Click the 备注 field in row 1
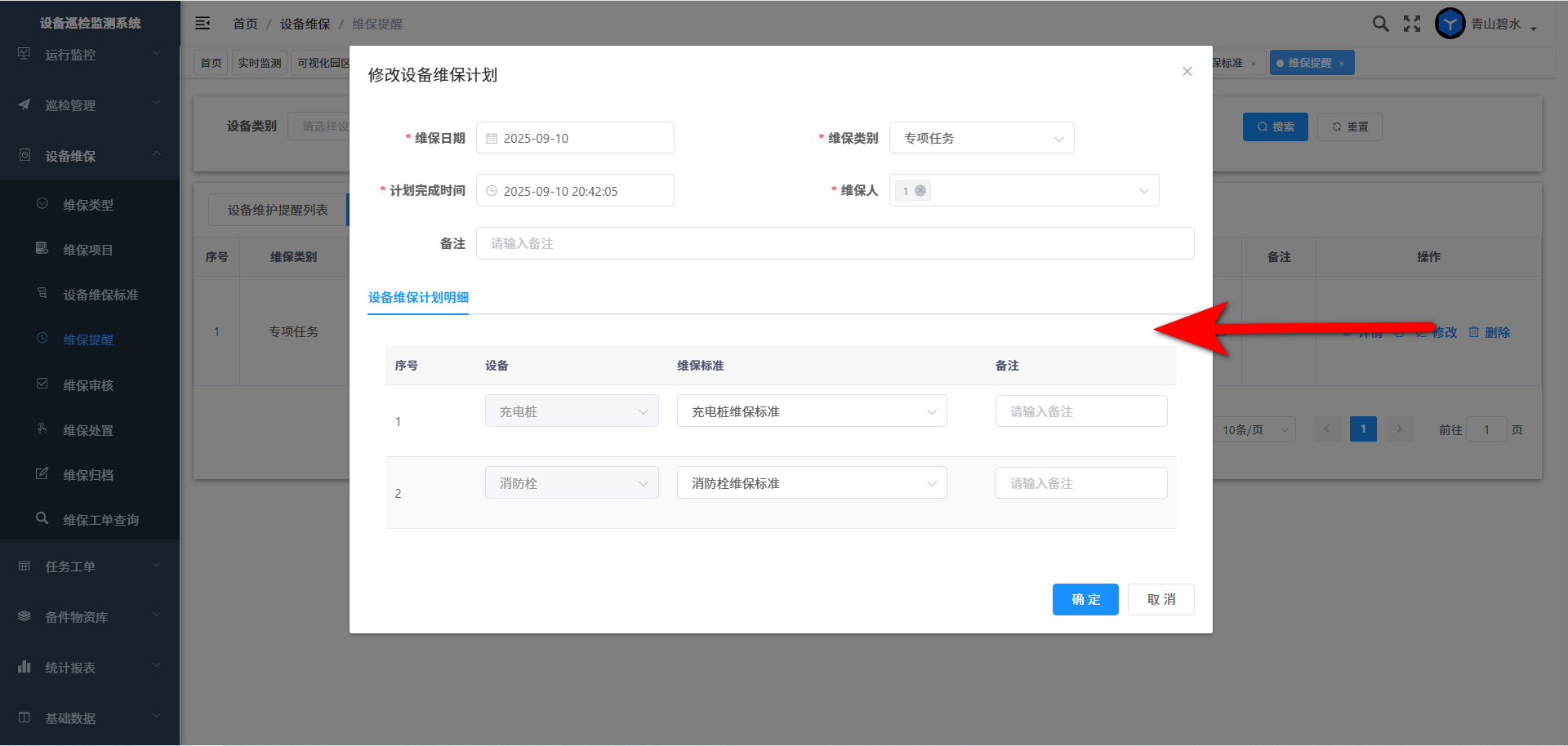This screenshot has height=746, width=1568. coord(1080,411)
